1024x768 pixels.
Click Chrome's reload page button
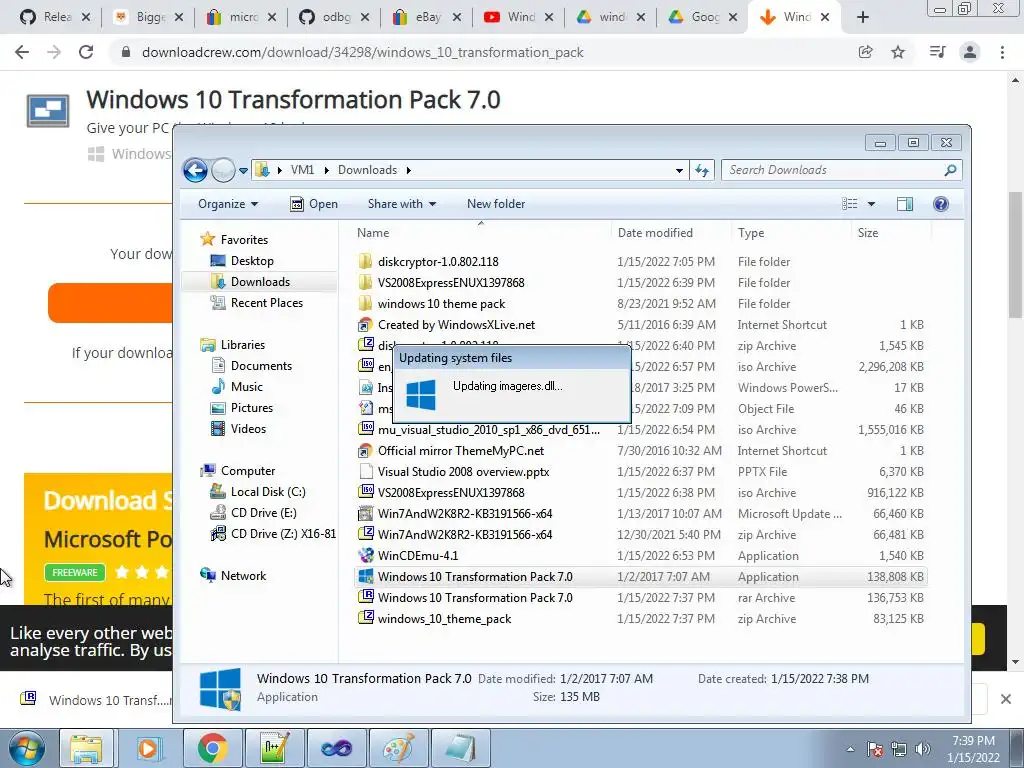[86, 52]
